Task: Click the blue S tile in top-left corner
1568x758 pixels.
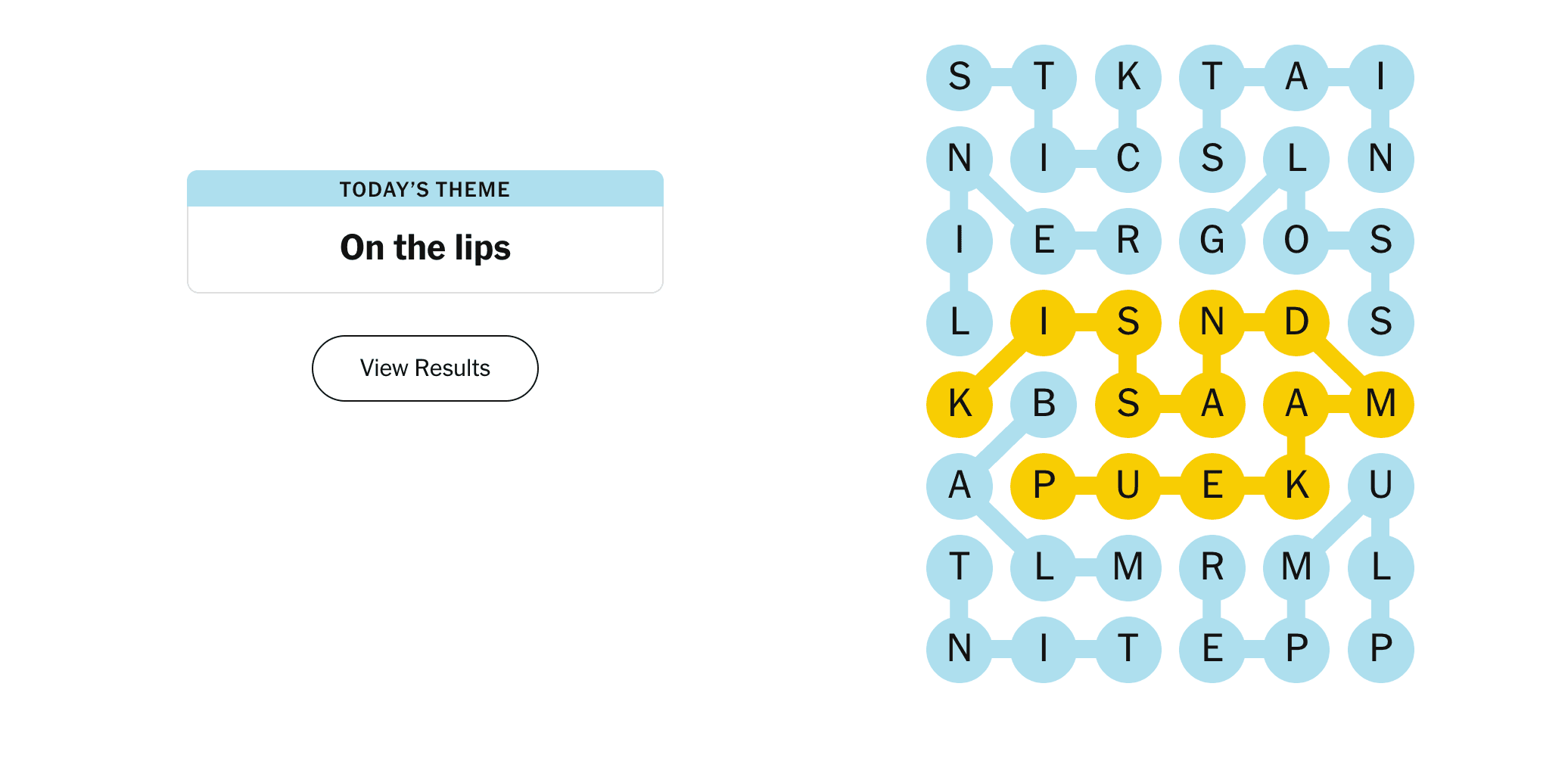Action: tap(960, 77)
